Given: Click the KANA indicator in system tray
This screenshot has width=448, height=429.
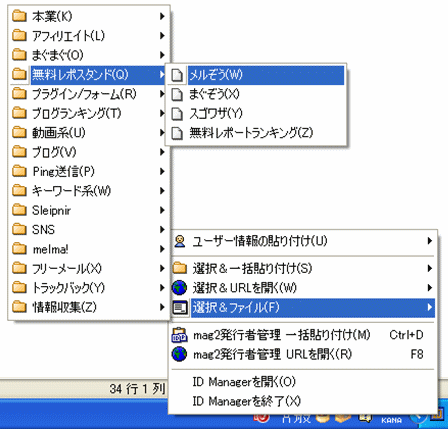Looking at the screenshot, I should (391, 421).
